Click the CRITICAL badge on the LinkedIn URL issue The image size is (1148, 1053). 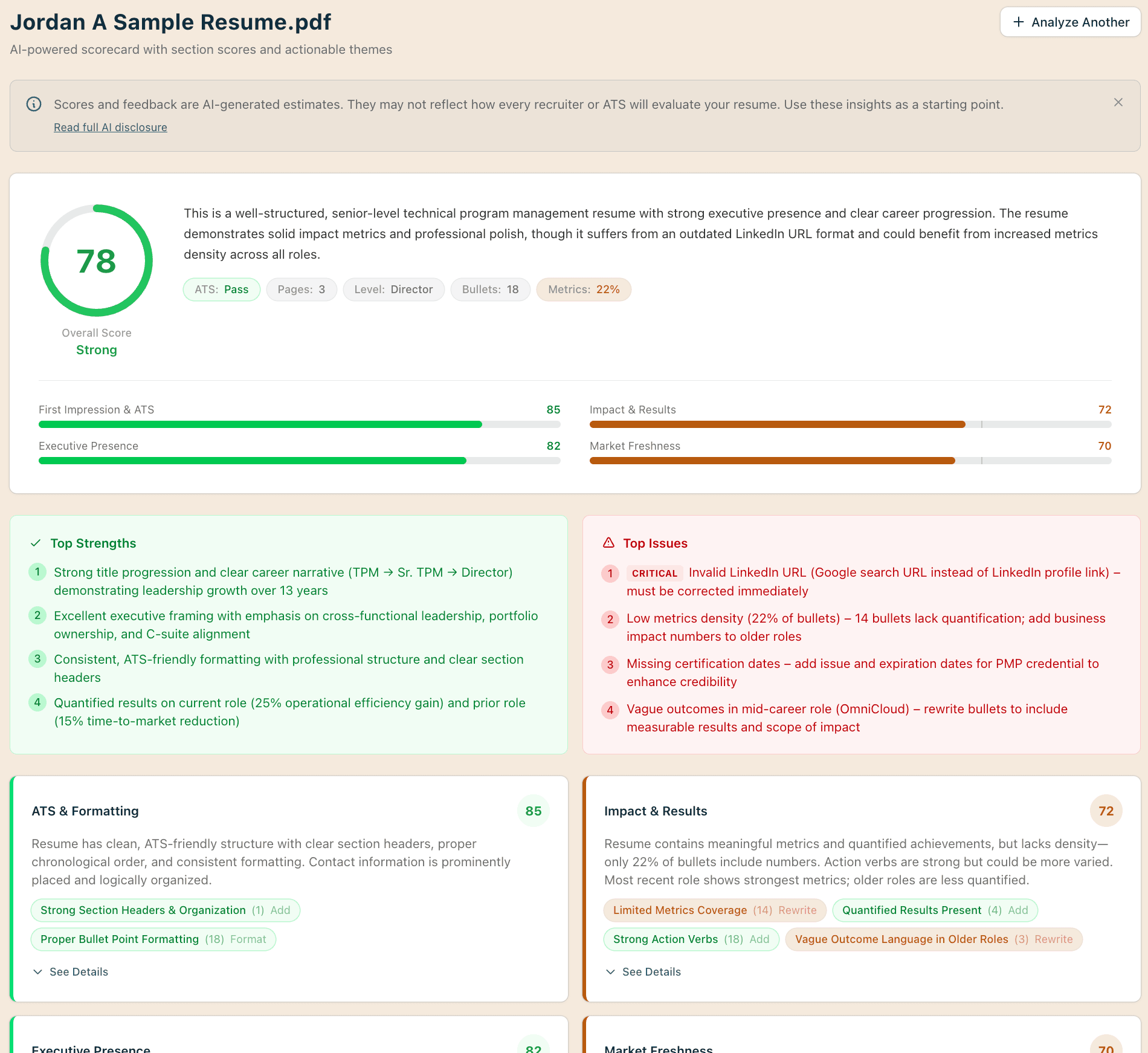[654, 573]
